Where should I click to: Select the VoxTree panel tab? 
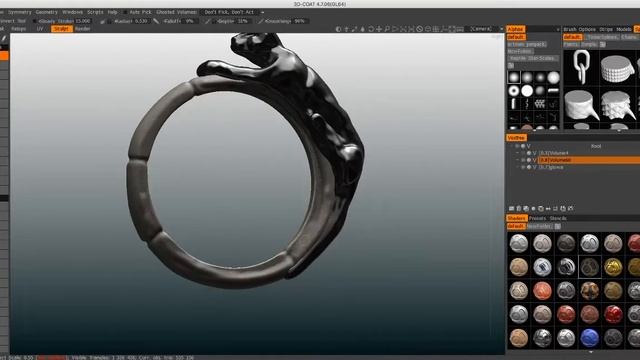click(x=516, y=138)
